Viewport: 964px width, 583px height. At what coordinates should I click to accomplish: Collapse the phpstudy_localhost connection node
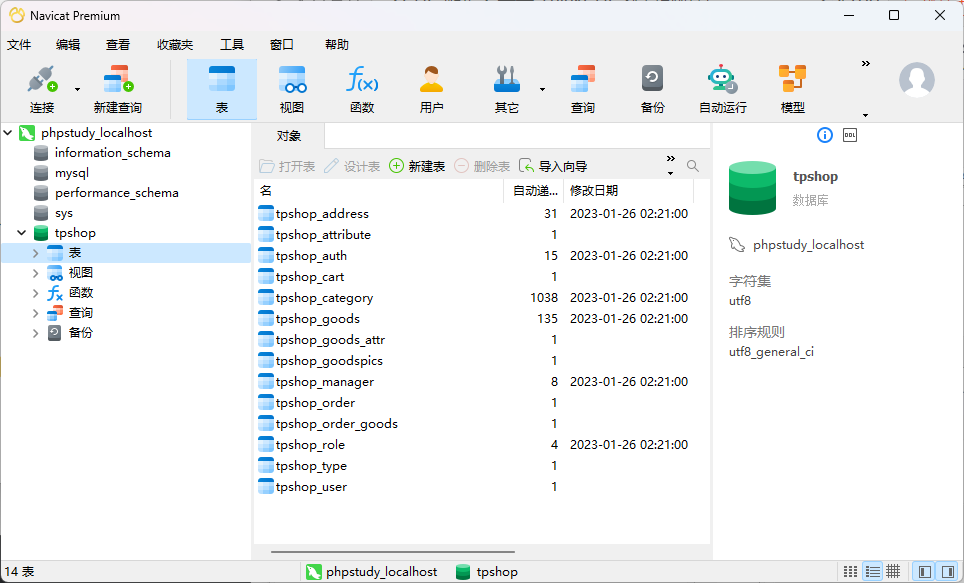click(8, 132)
